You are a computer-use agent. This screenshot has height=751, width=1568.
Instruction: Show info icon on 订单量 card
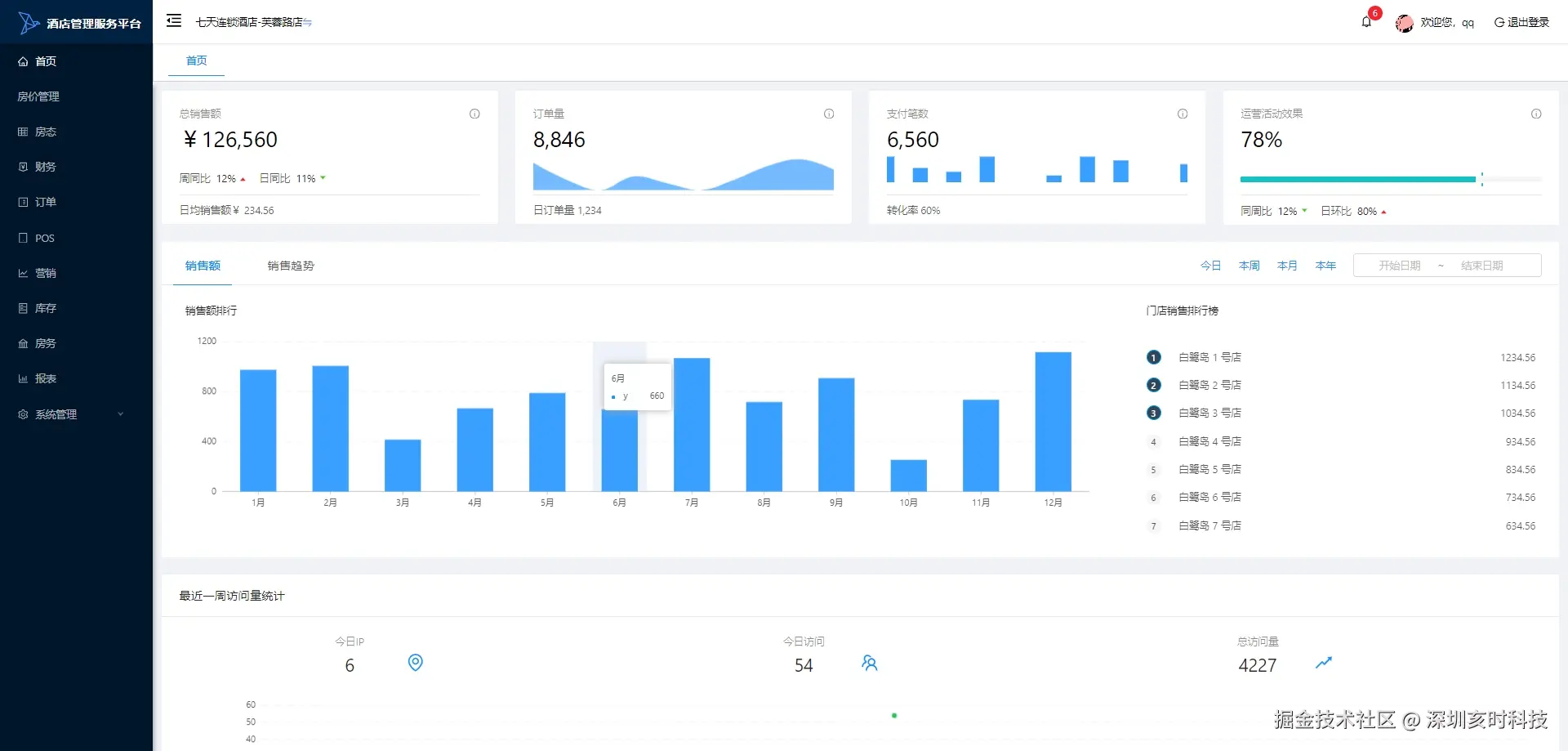(x=829, y=114)
